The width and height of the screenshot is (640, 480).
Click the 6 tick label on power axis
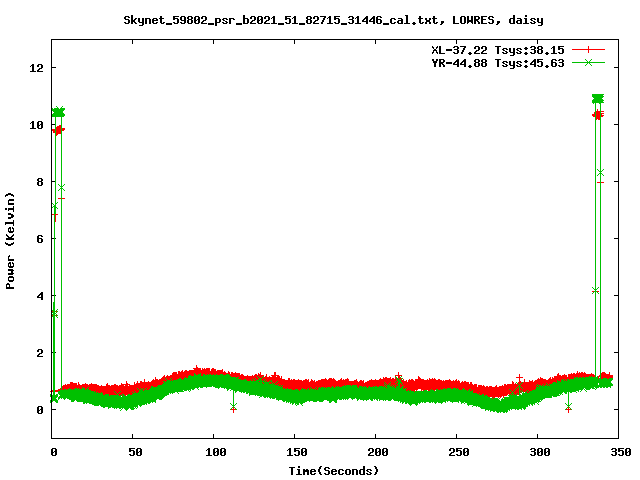(40, 239)
